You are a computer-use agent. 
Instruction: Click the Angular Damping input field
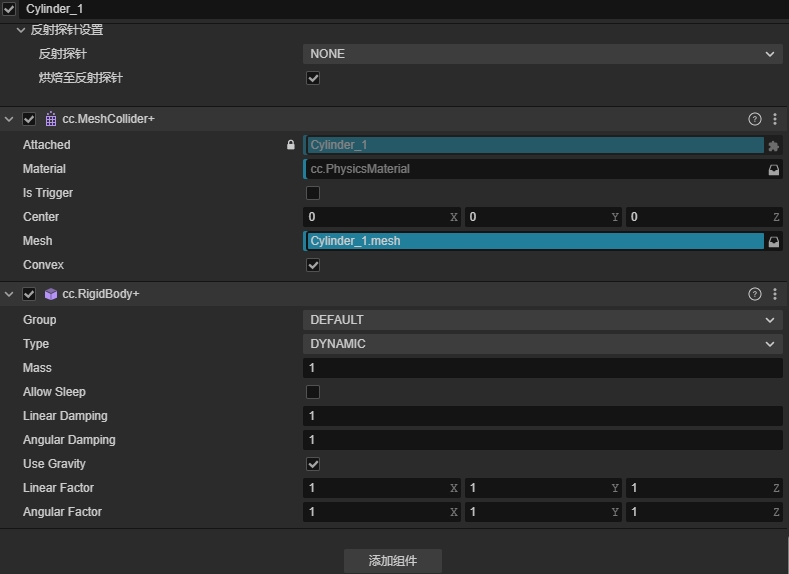[x=542, y=440]
